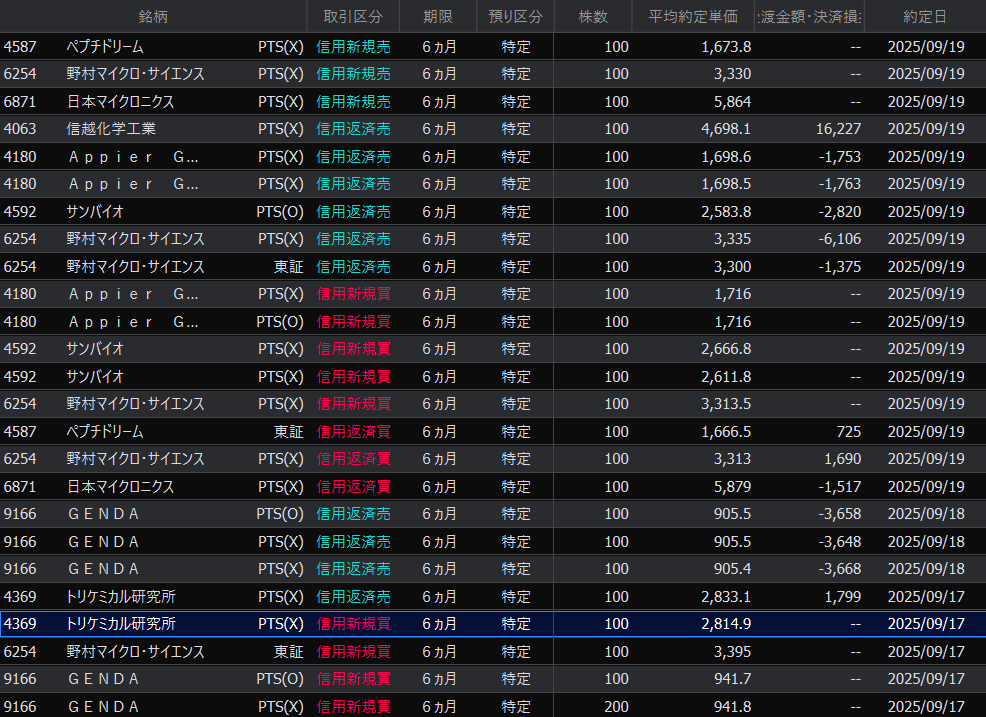This screenshot has width=986, height=717.
Task: Sort by the 株数 column header
Action: pyautogui.click(x=593, y=16)
